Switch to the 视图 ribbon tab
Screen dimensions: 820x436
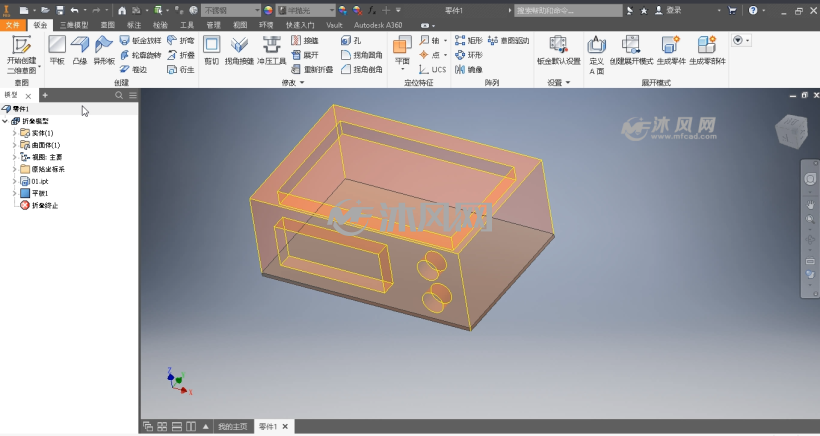240,25
